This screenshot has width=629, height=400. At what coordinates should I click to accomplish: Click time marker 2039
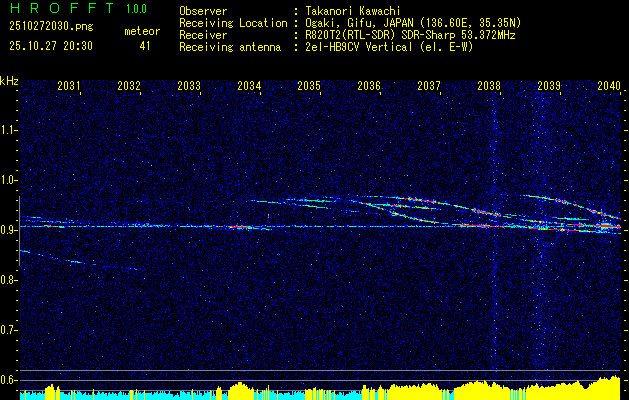tap(549, 85)
